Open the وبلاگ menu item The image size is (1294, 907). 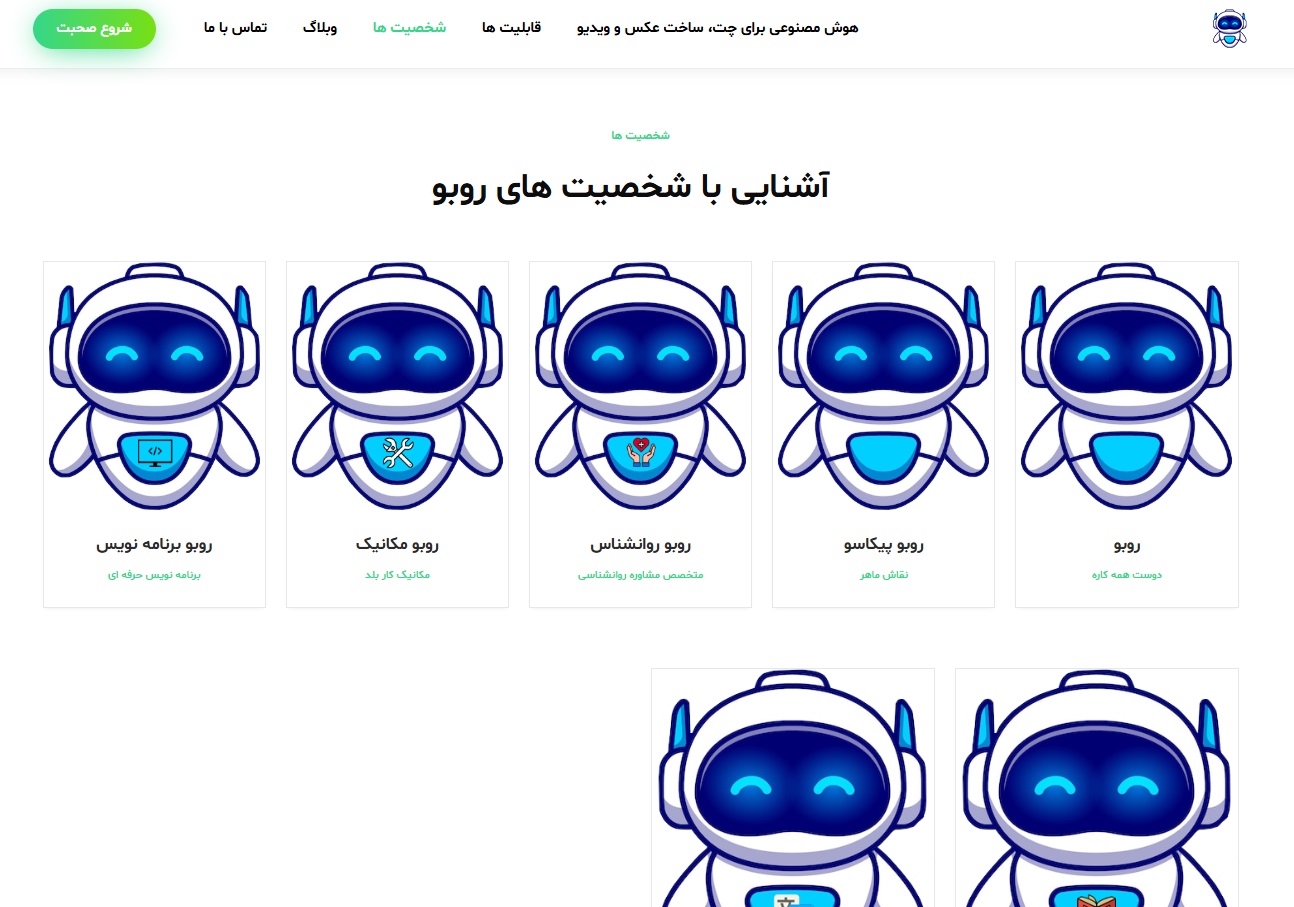320,28
